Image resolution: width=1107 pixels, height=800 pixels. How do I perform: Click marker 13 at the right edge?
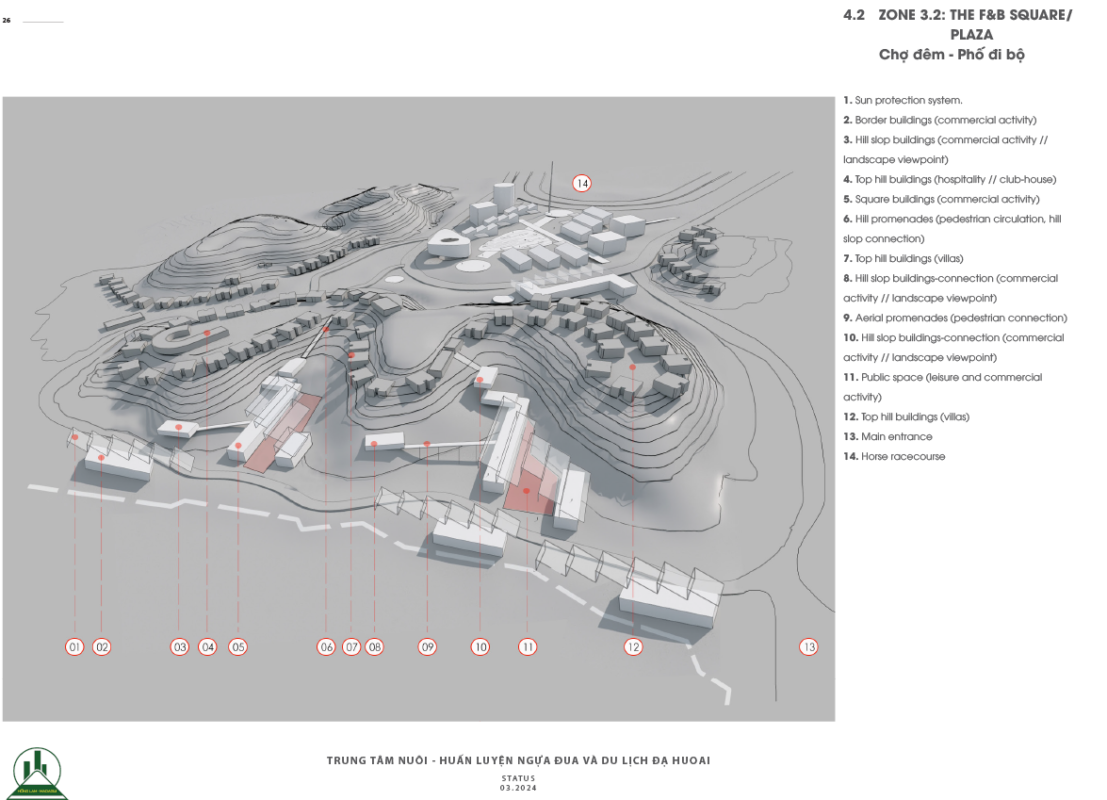(x=808, y=647)
